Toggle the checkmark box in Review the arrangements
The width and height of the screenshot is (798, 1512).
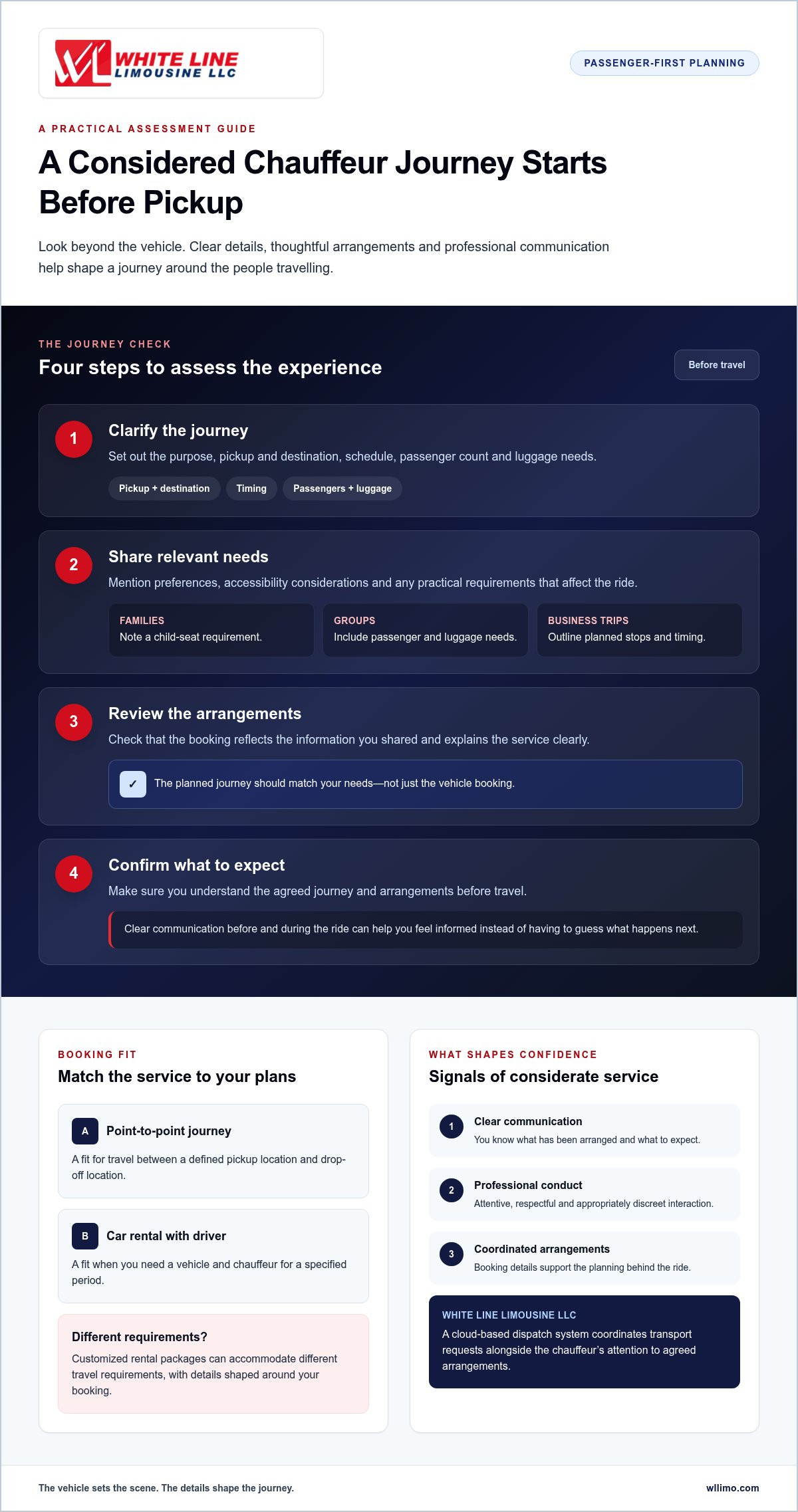click(133, 784)
